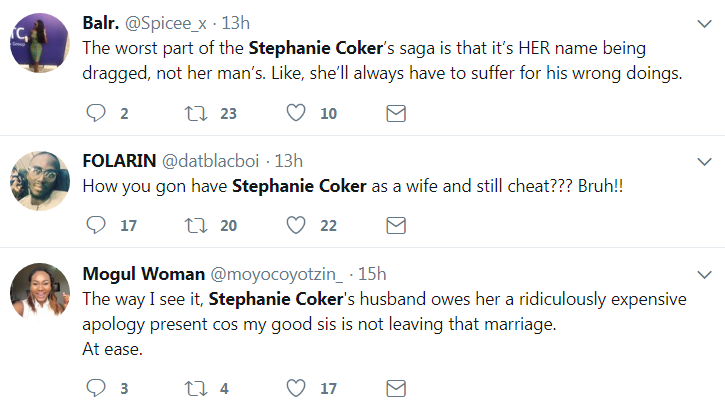Image resolution: width=725 pixels, height=405 pixels.
Task: Reply to FOLARIN's tweet
Action: 96,226
